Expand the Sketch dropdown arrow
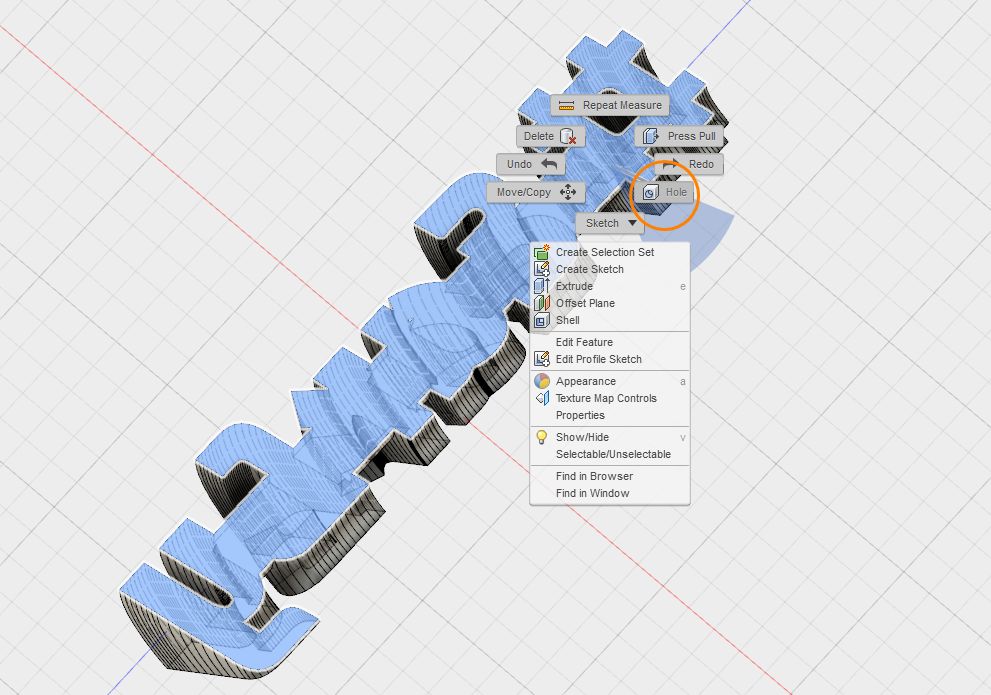Image resolution: width=991 pixels, height=695 pixels. pos(631,224)
